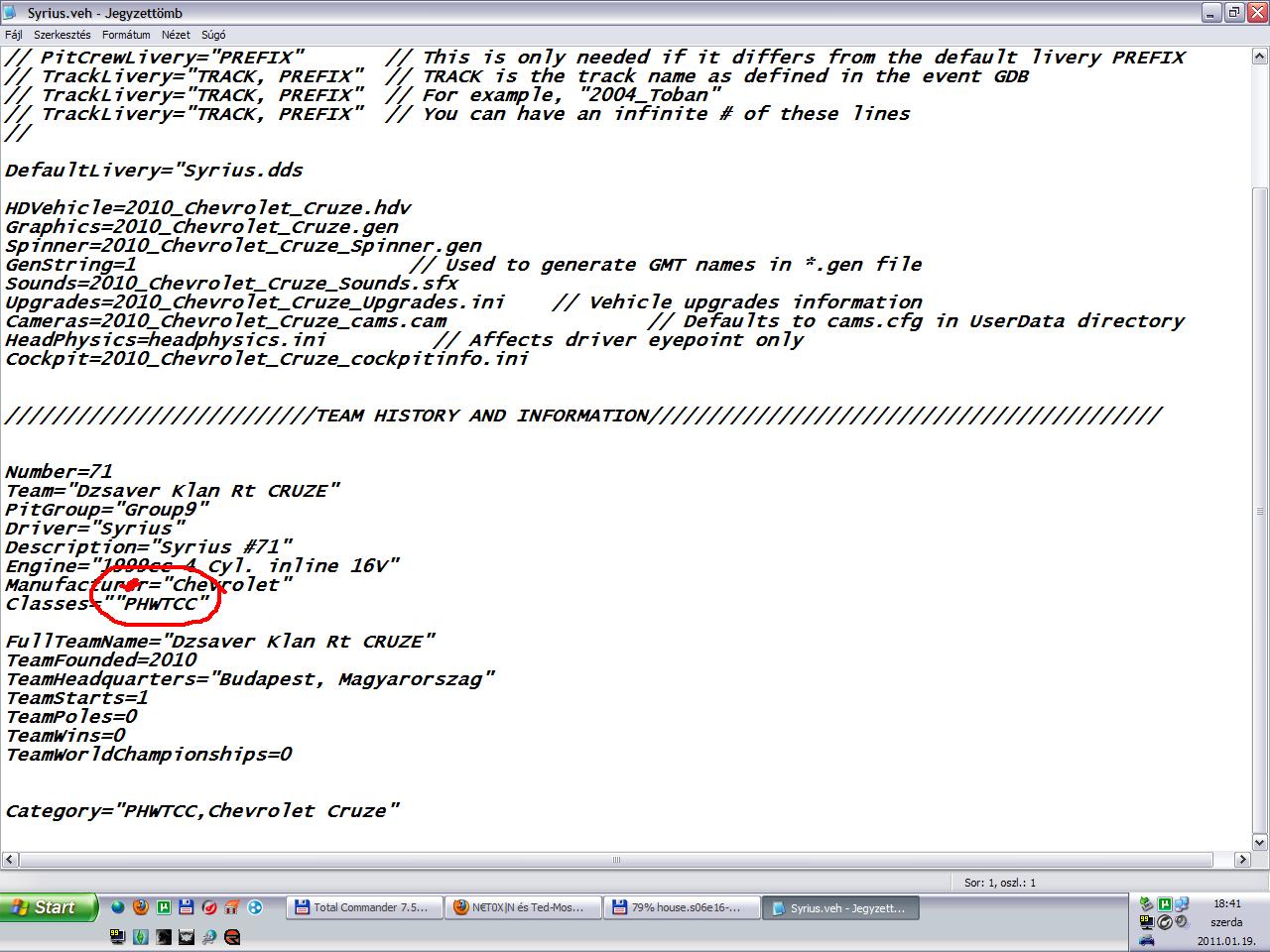Viewport: 1270px width, 952px height.
Task: Click the safely remove hardware tray icon
Action: pyautogui.click(x=1147, y=904)
